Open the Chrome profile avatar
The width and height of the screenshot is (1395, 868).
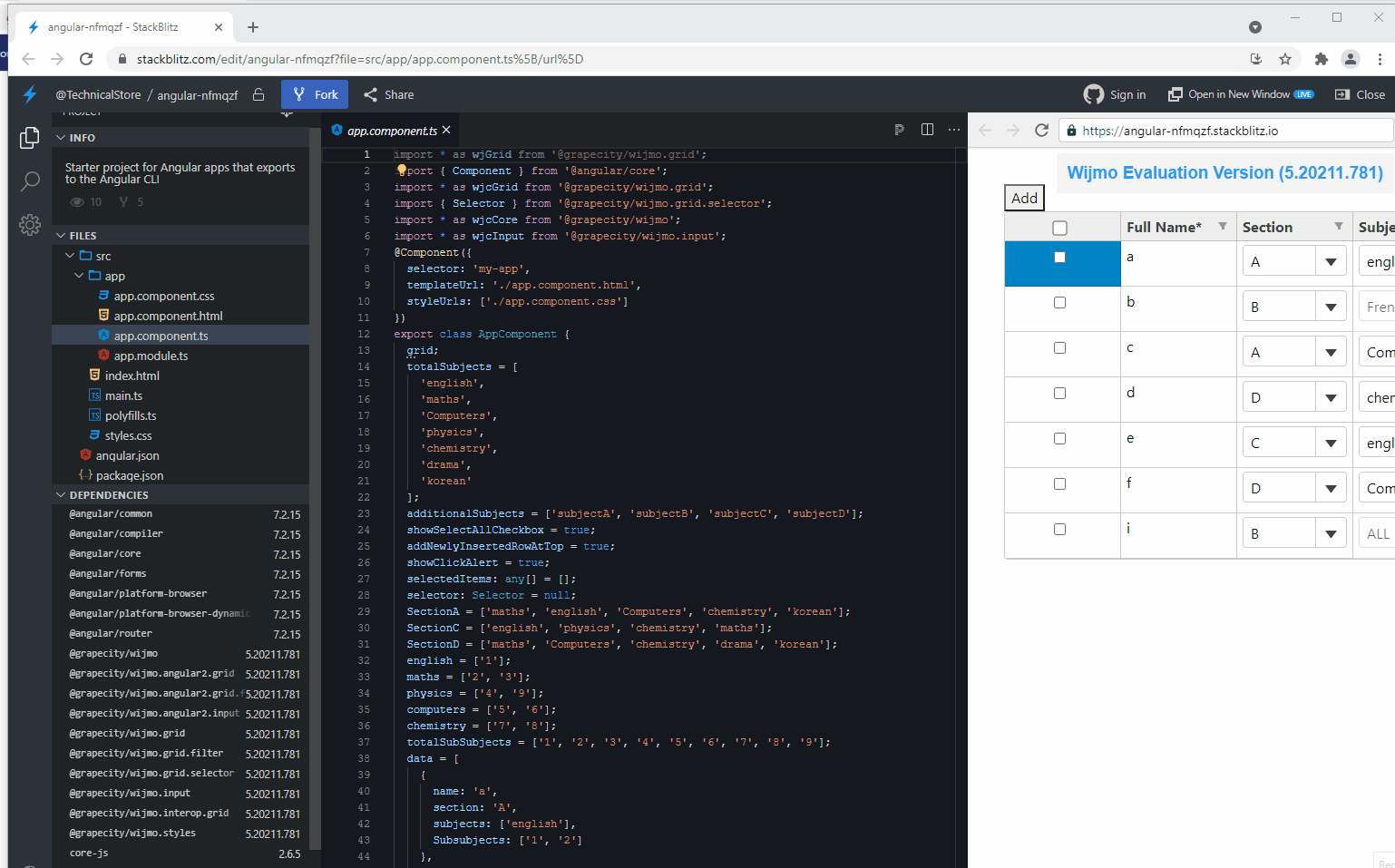click(1351, 59)
